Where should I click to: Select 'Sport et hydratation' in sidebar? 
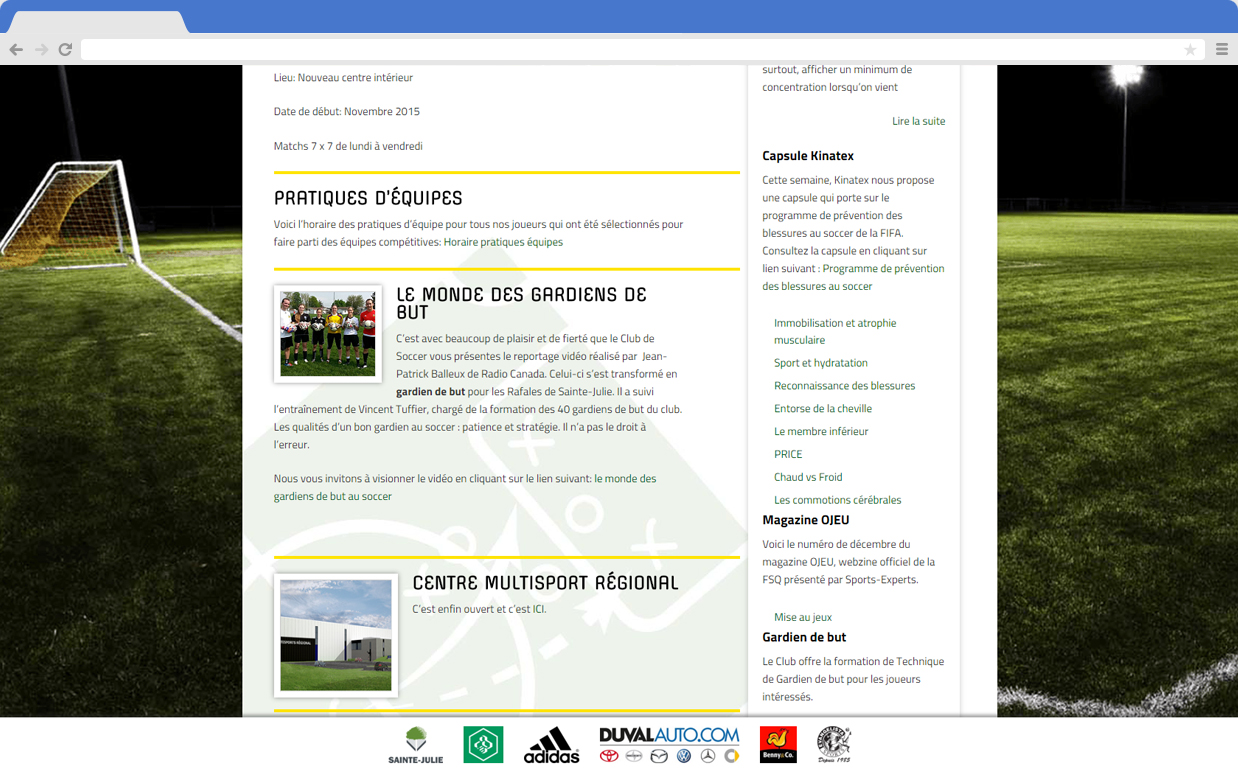pyautogui.click(x=820, y=363)
